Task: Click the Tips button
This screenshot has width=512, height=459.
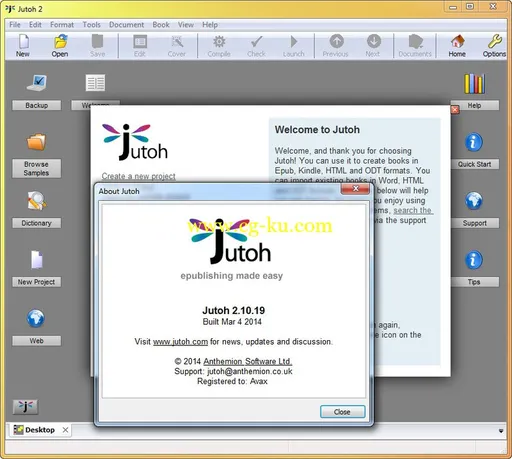Action: 475,282
